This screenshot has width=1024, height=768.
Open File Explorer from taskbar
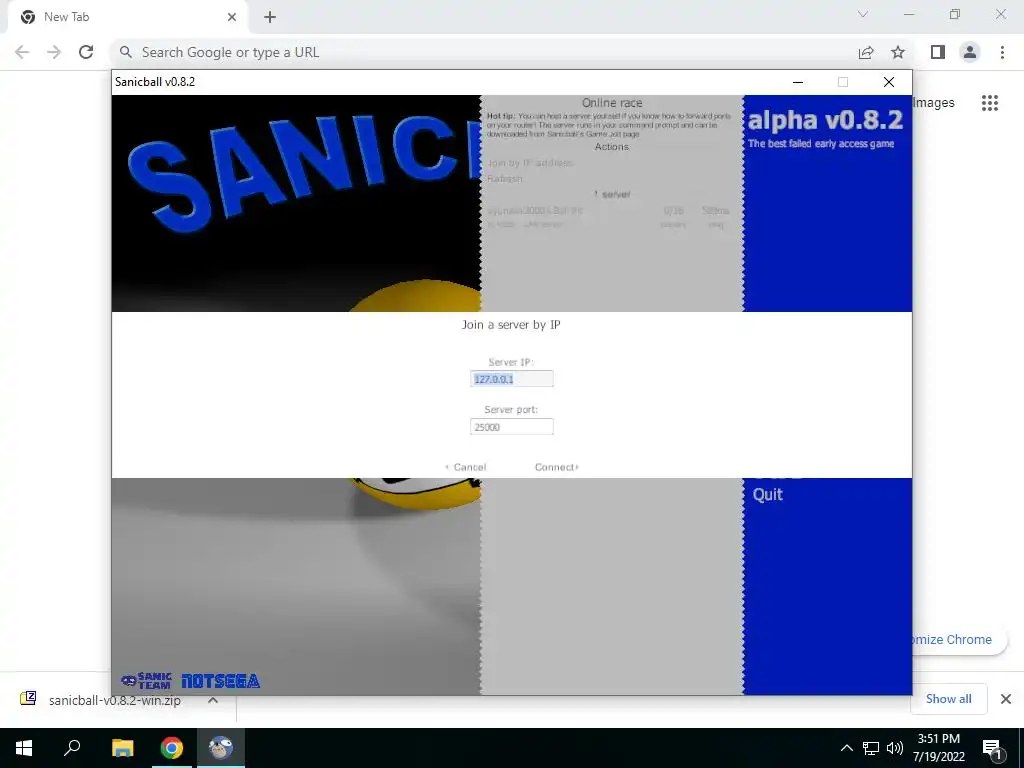coord(122,748)
